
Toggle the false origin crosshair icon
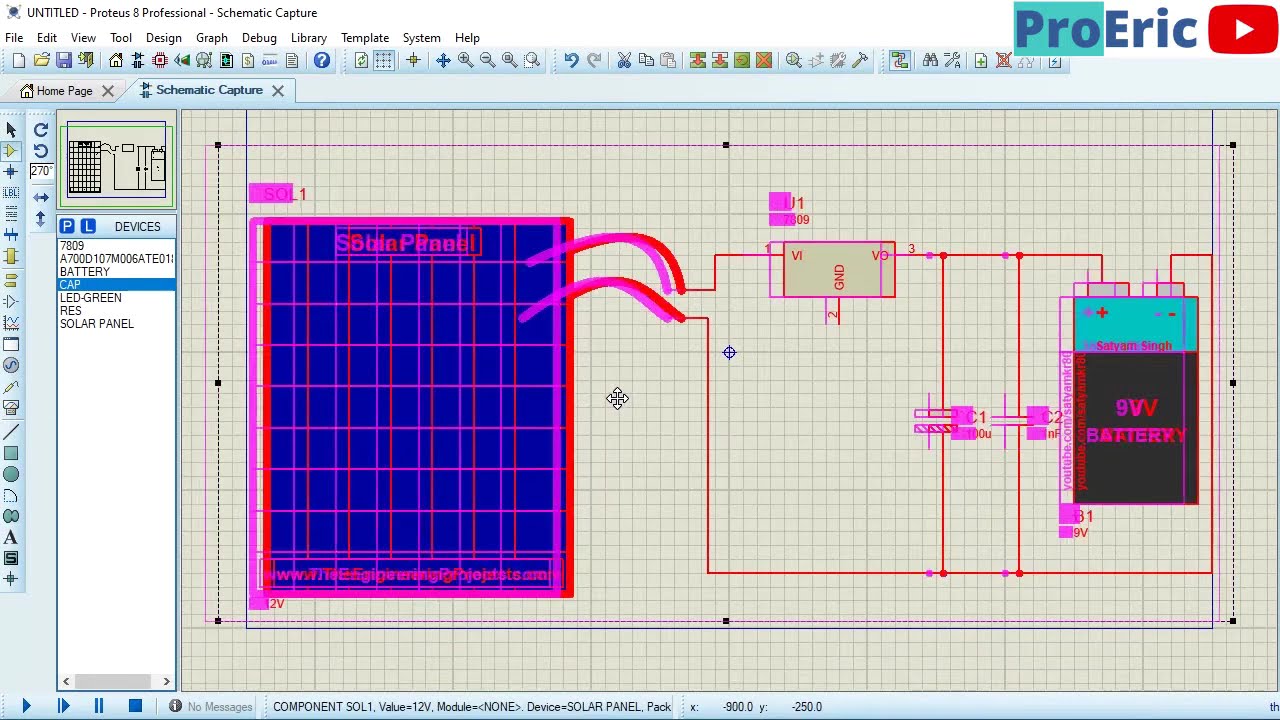pos(413,61)
